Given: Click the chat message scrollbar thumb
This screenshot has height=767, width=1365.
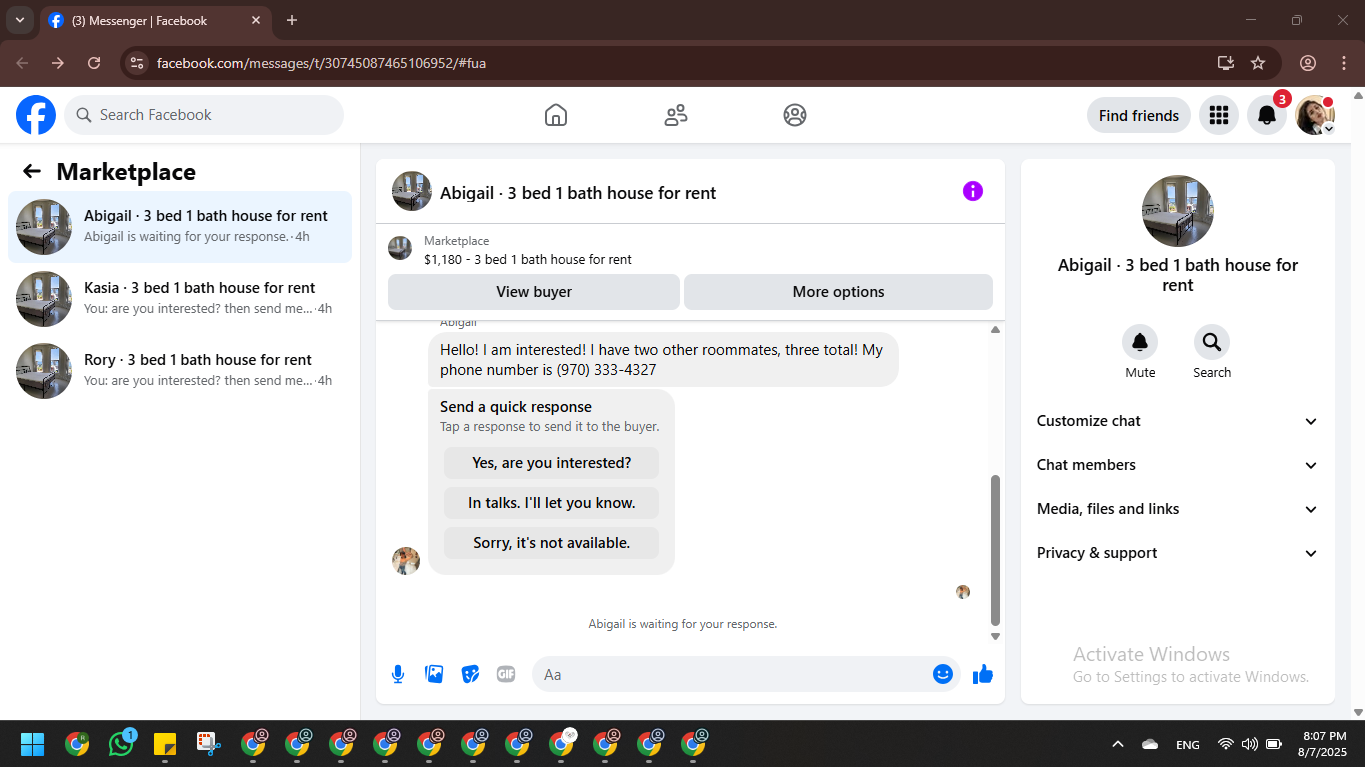Looking at the screenshot, I should pos(995,550).
